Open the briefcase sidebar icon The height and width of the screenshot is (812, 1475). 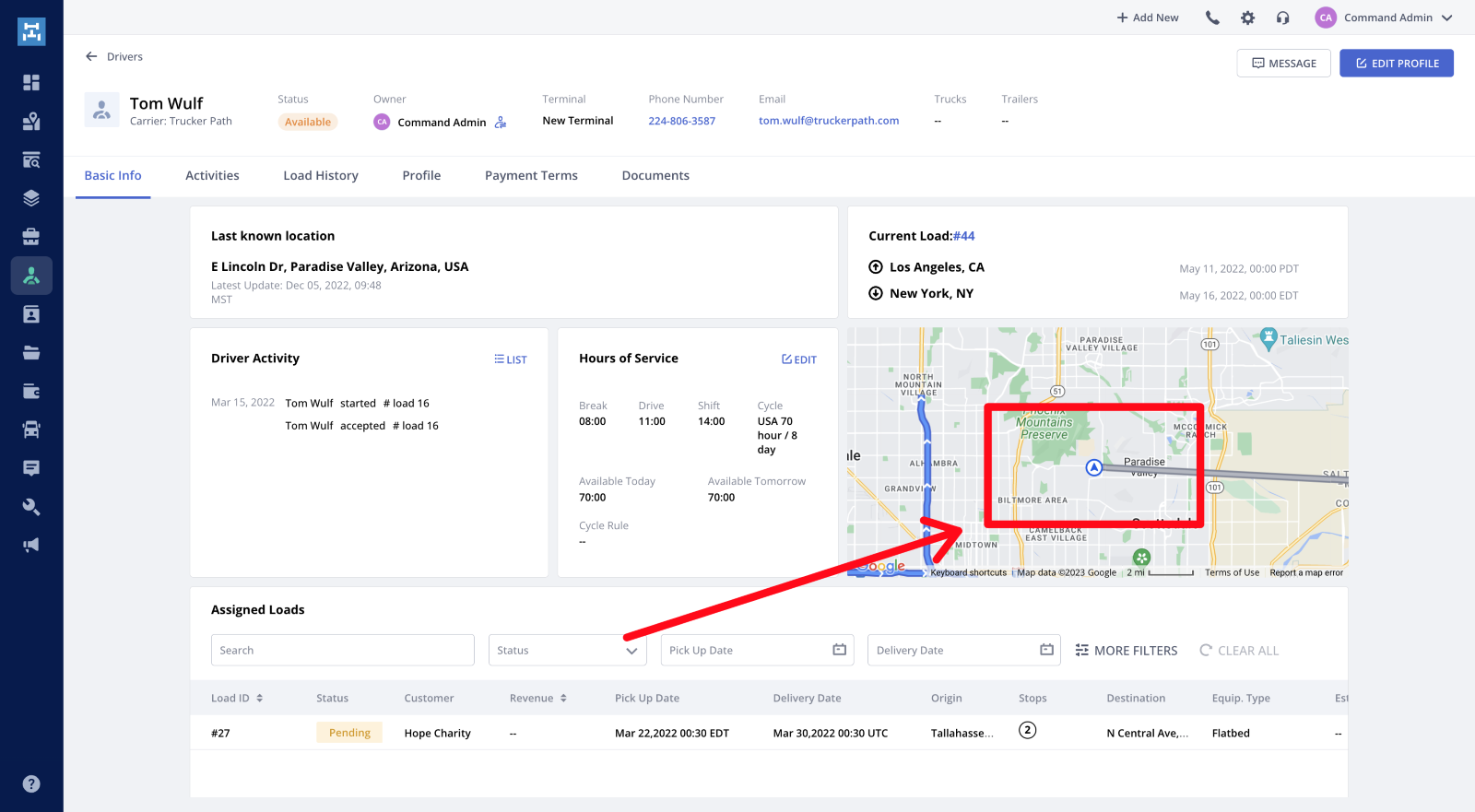coord(31,237)
